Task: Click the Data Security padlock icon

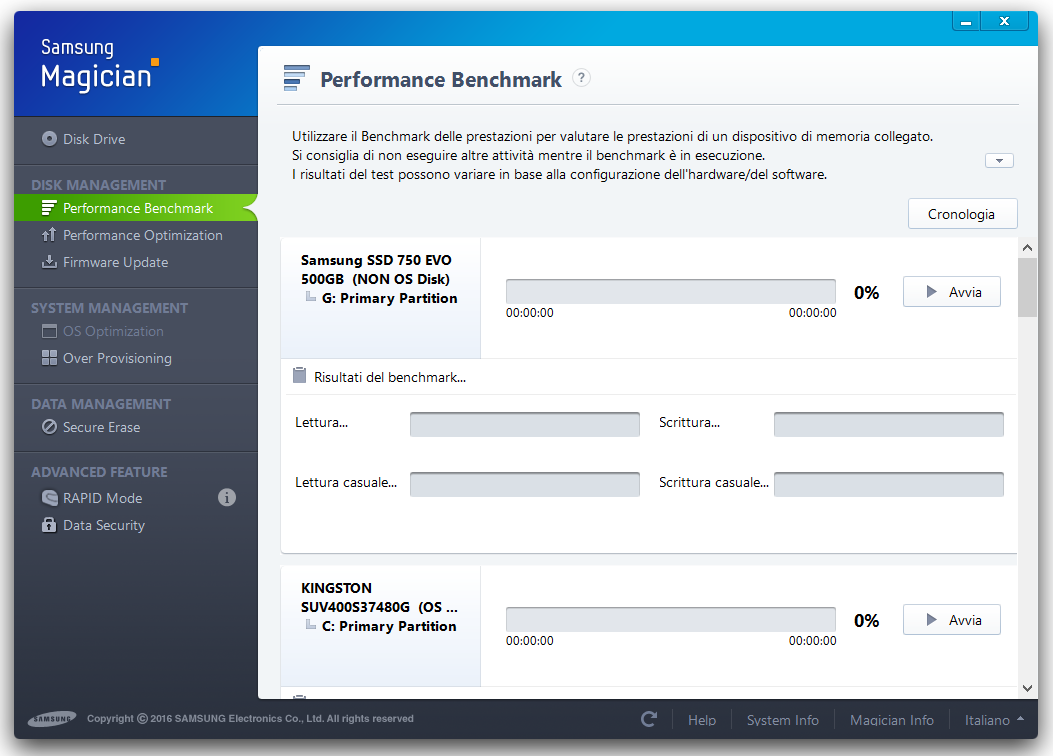Action: pos(49,524)
